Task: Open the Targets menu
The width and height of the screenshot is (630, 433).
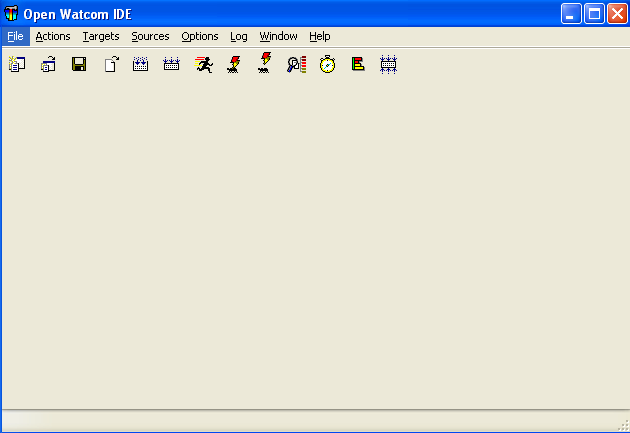Action: tap(101, 36)
